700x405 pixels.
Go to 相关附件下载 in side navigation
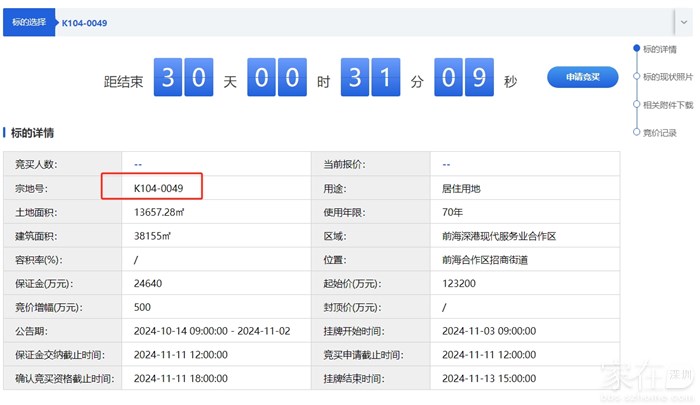[667, 104]
